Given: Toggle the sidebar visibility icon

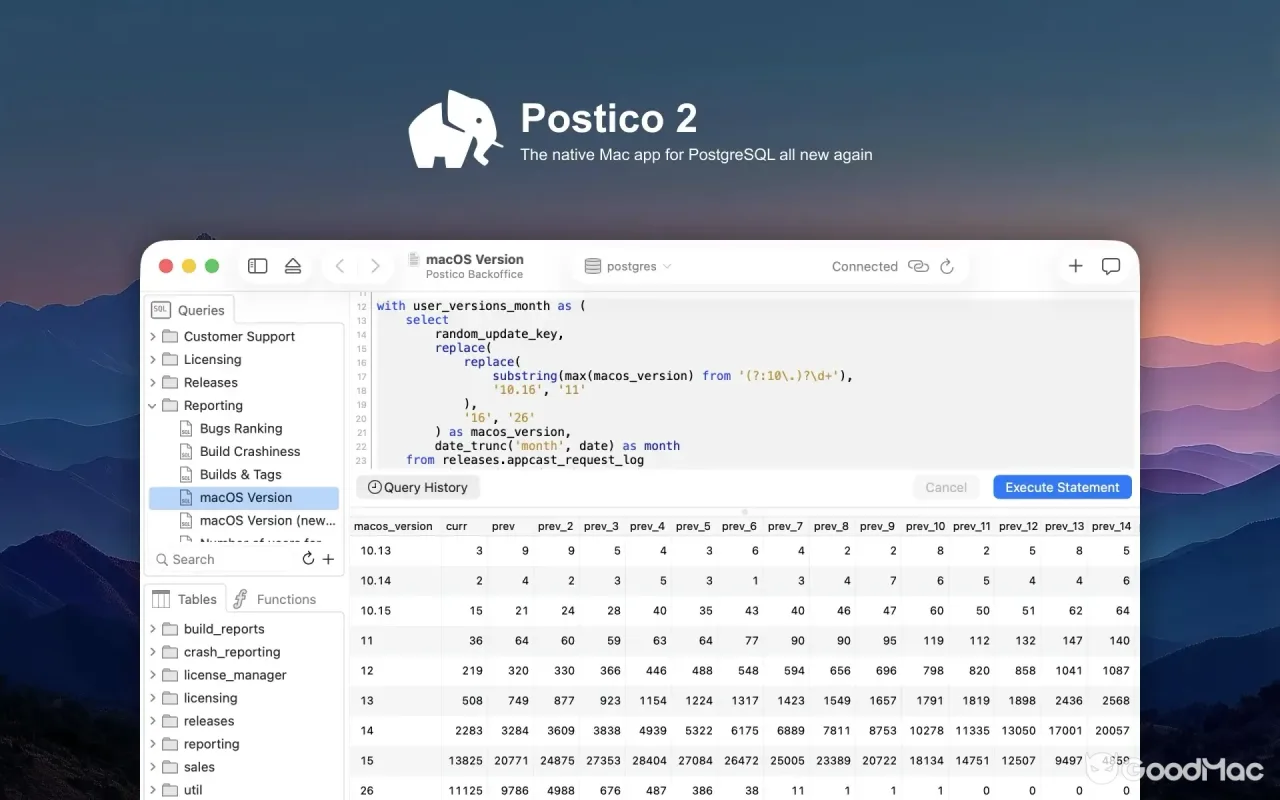Looking at the screenshot, I should point(258,266).
